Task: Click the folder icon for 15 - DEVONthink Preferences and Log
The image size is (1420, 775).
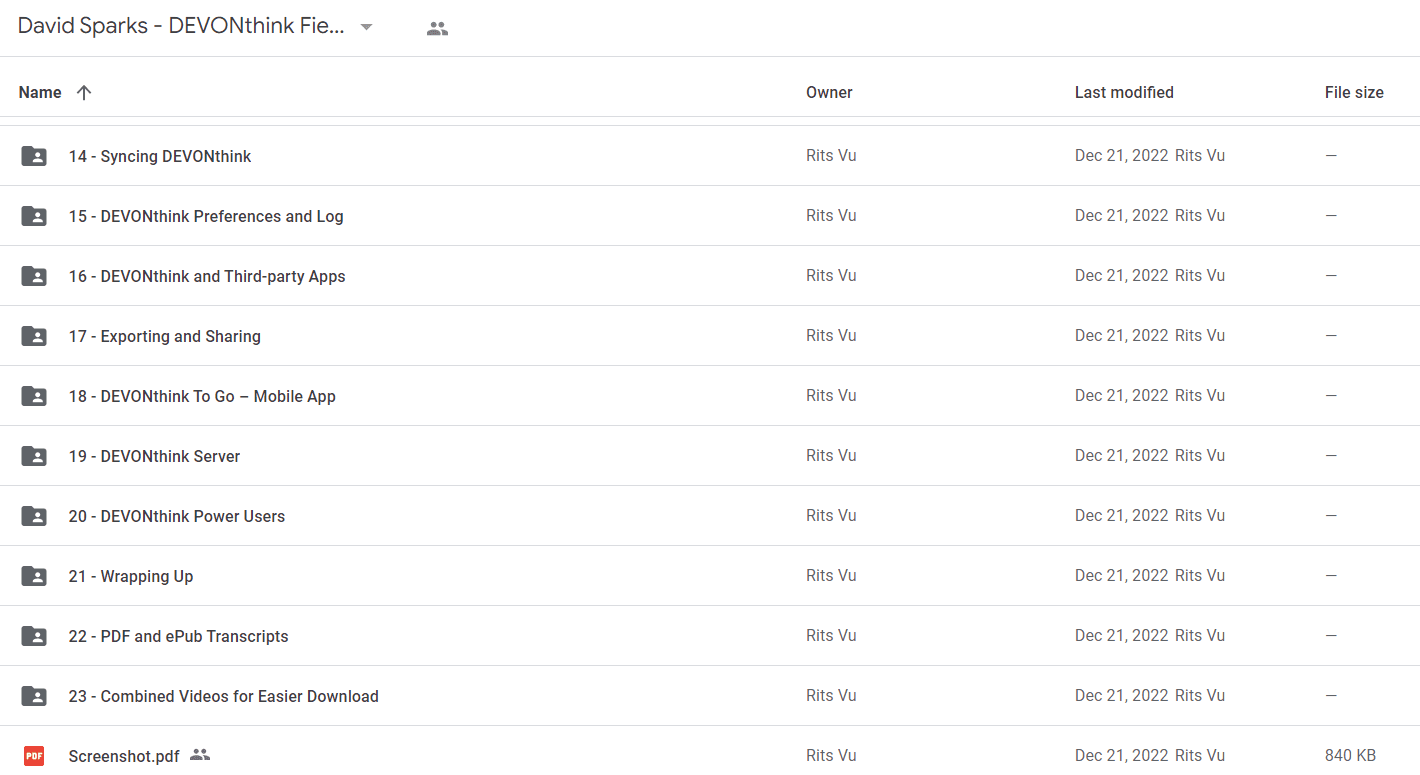Action: [x=34, y=216]
